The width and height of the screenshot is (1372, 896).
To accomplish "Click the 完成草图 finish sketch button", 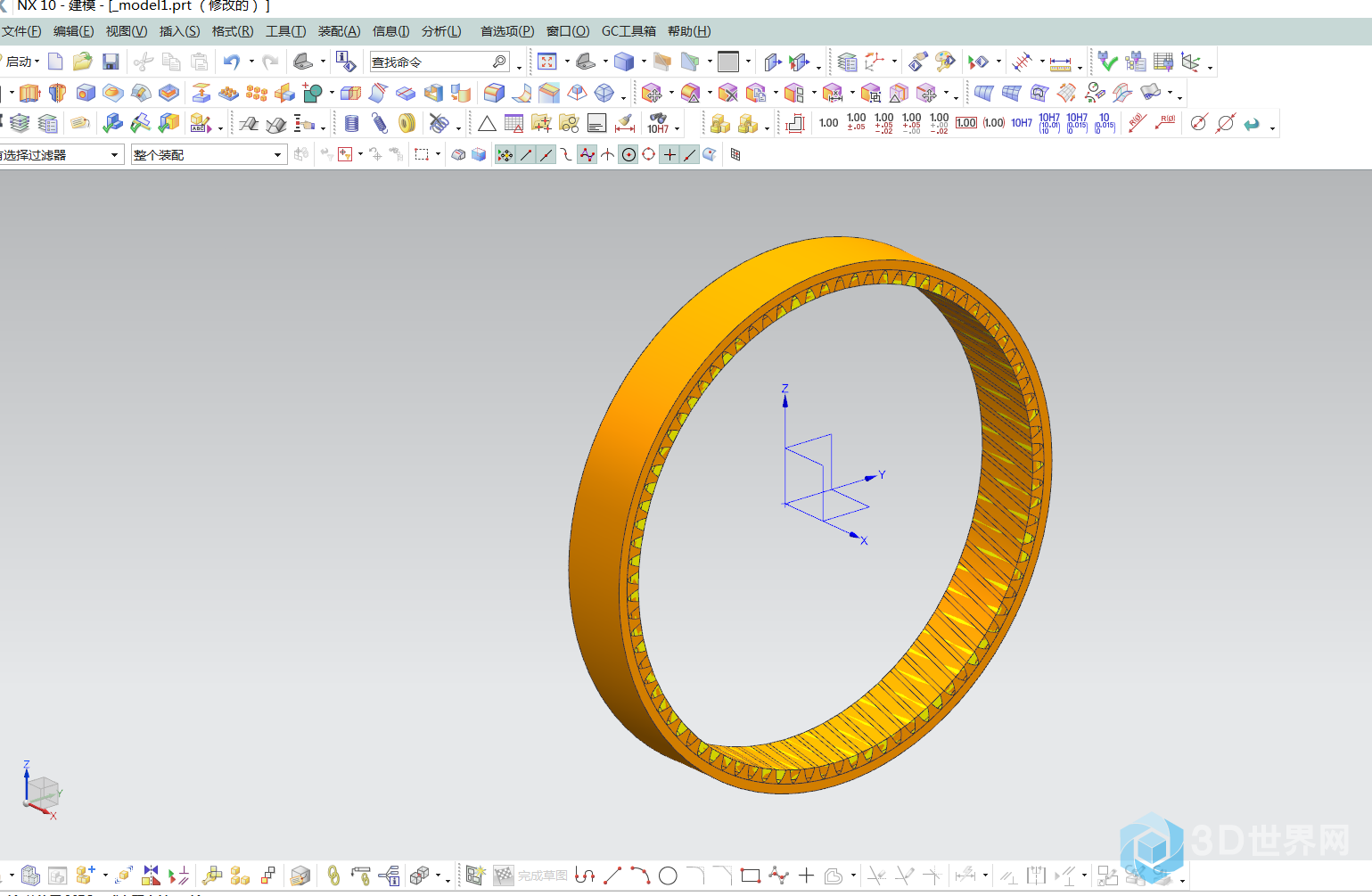I will (531, 875).
